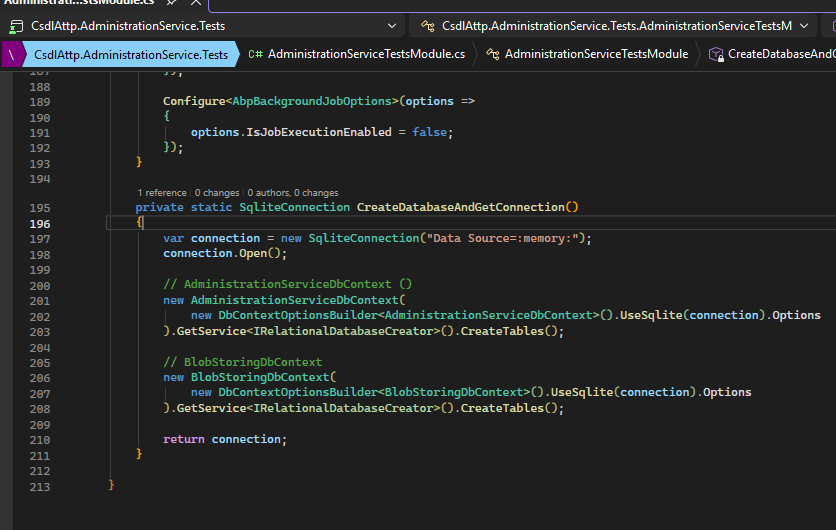
Task: Open the '1 reference' CodeLens link
Action: click(x=162, y=192)
